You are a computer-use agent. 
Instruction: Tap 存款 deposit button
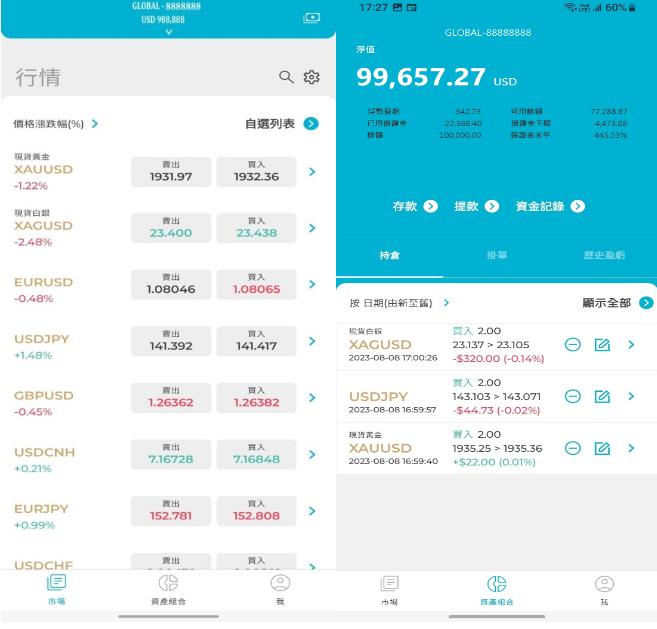[x=415, y=206]
